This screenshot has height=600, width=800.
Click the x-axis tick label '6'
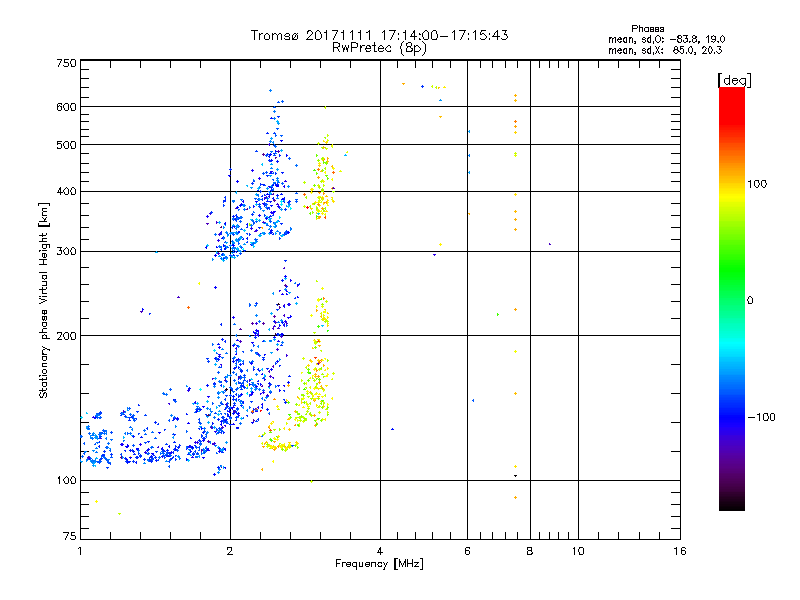pos(467,551)
